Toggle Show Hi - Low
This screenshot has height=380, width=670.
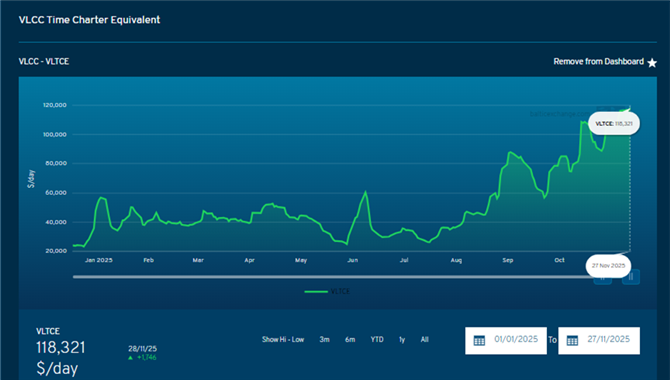click(283, 339)
